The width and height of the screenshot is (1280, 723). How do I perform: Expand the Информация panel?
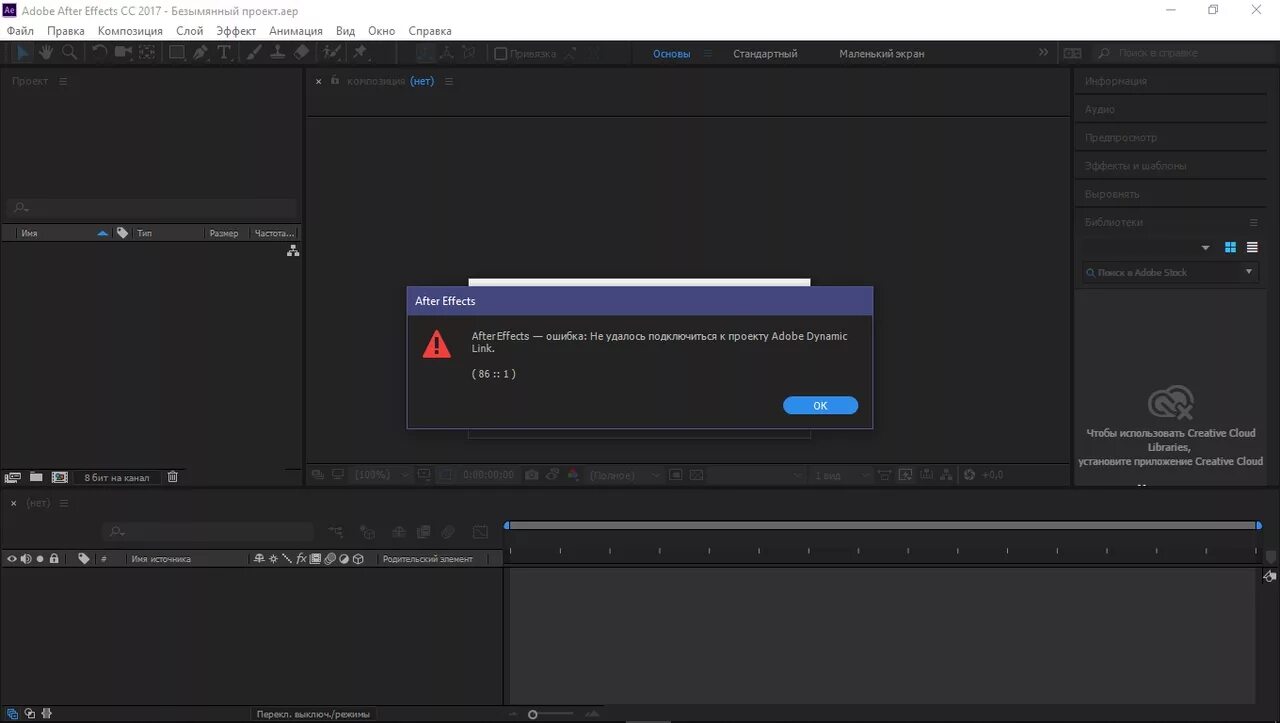tap(1116, 82)
